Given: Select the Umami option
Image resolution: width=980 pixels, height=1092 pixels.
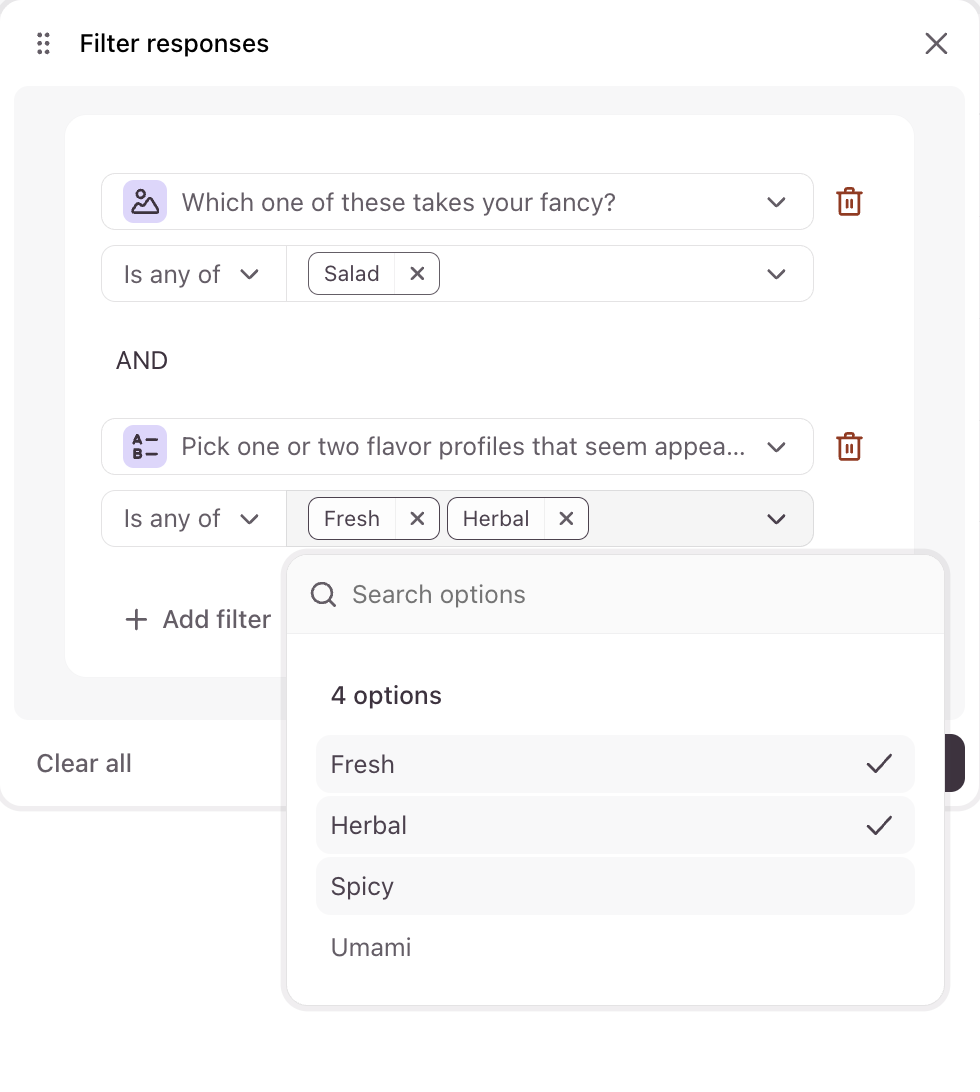Looking at the screenshot, I should [614, 948].
